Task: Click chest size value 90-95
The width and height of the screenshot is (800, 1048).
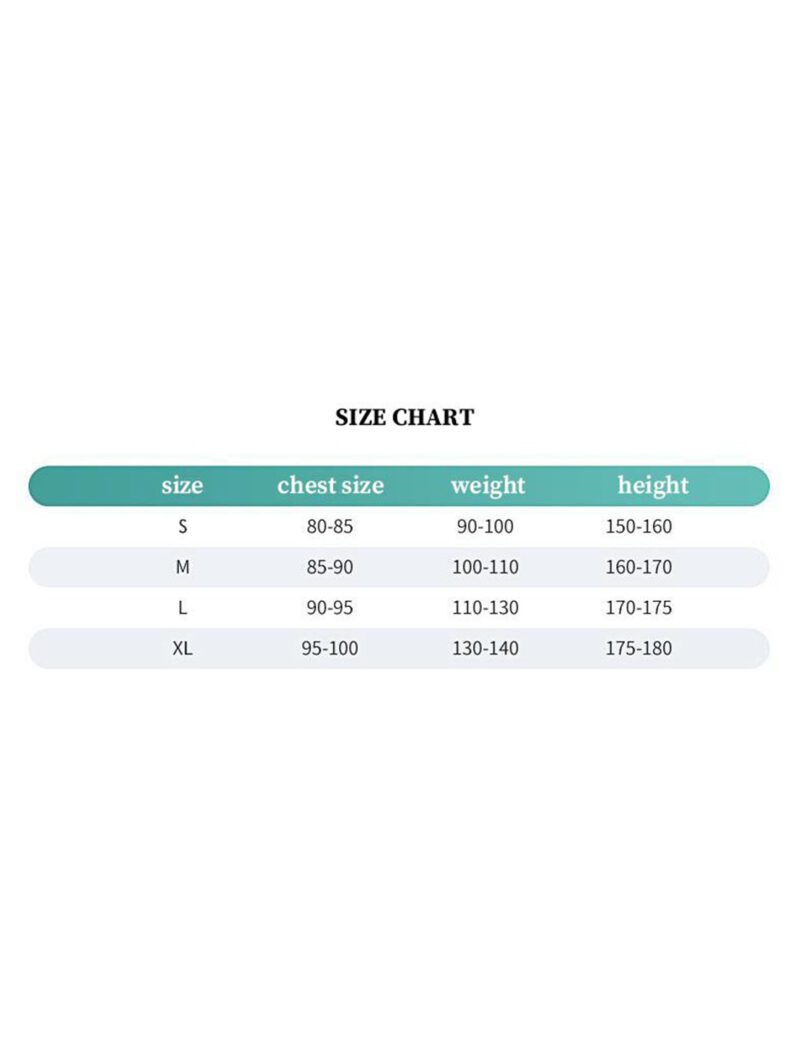Action: [x=330, y=608]
